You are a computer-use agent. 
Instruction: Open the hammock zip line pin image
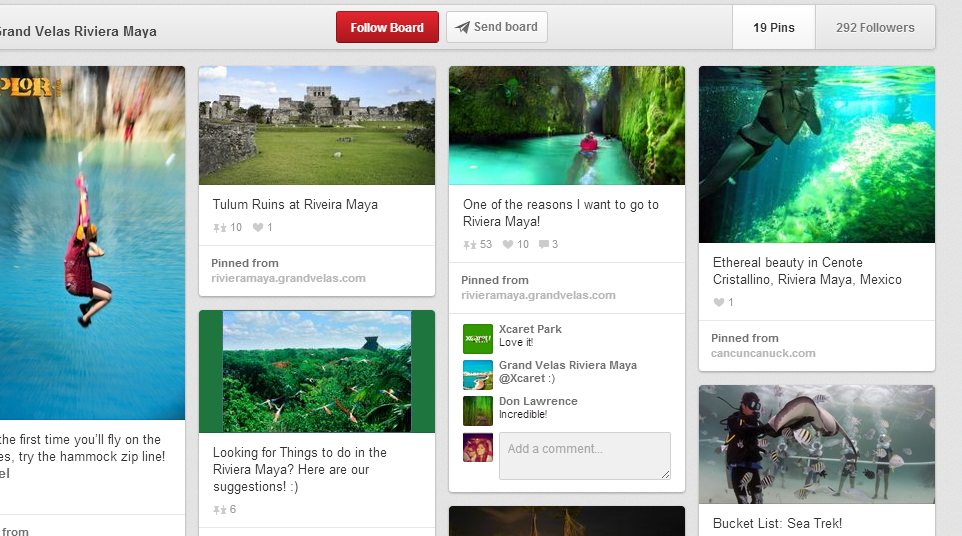(x=92, y=243)
